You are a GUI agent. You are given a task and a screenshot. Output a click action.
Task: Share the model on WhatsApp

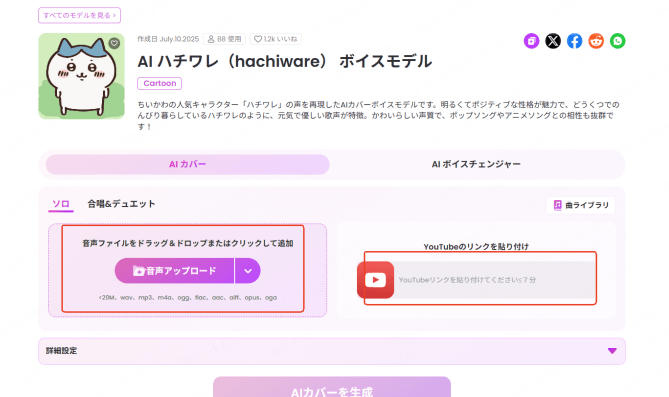click(617, 41)
